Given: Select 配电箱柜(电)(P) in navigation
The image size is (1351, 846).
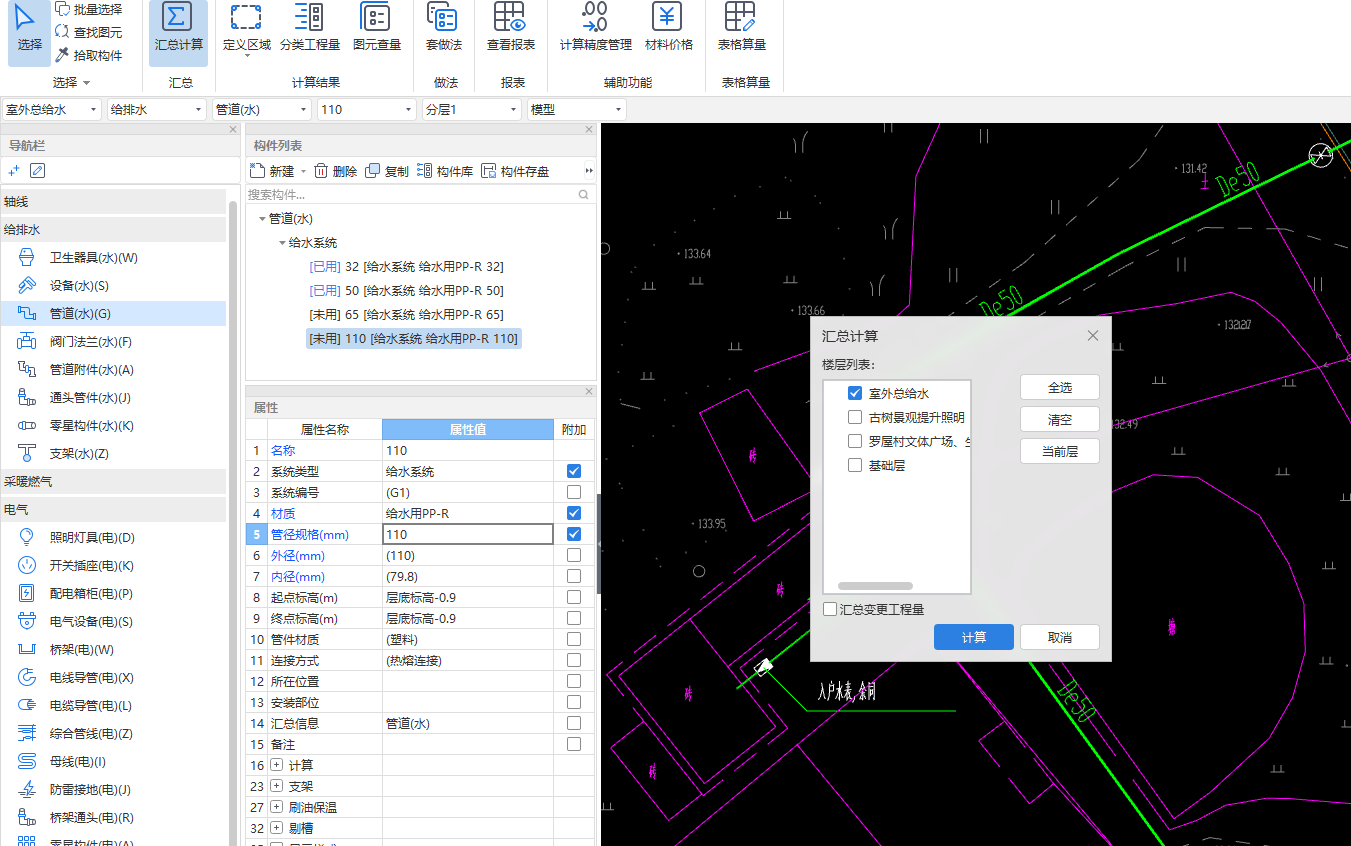Looking at the screenshot, I should tap(113, 594).
